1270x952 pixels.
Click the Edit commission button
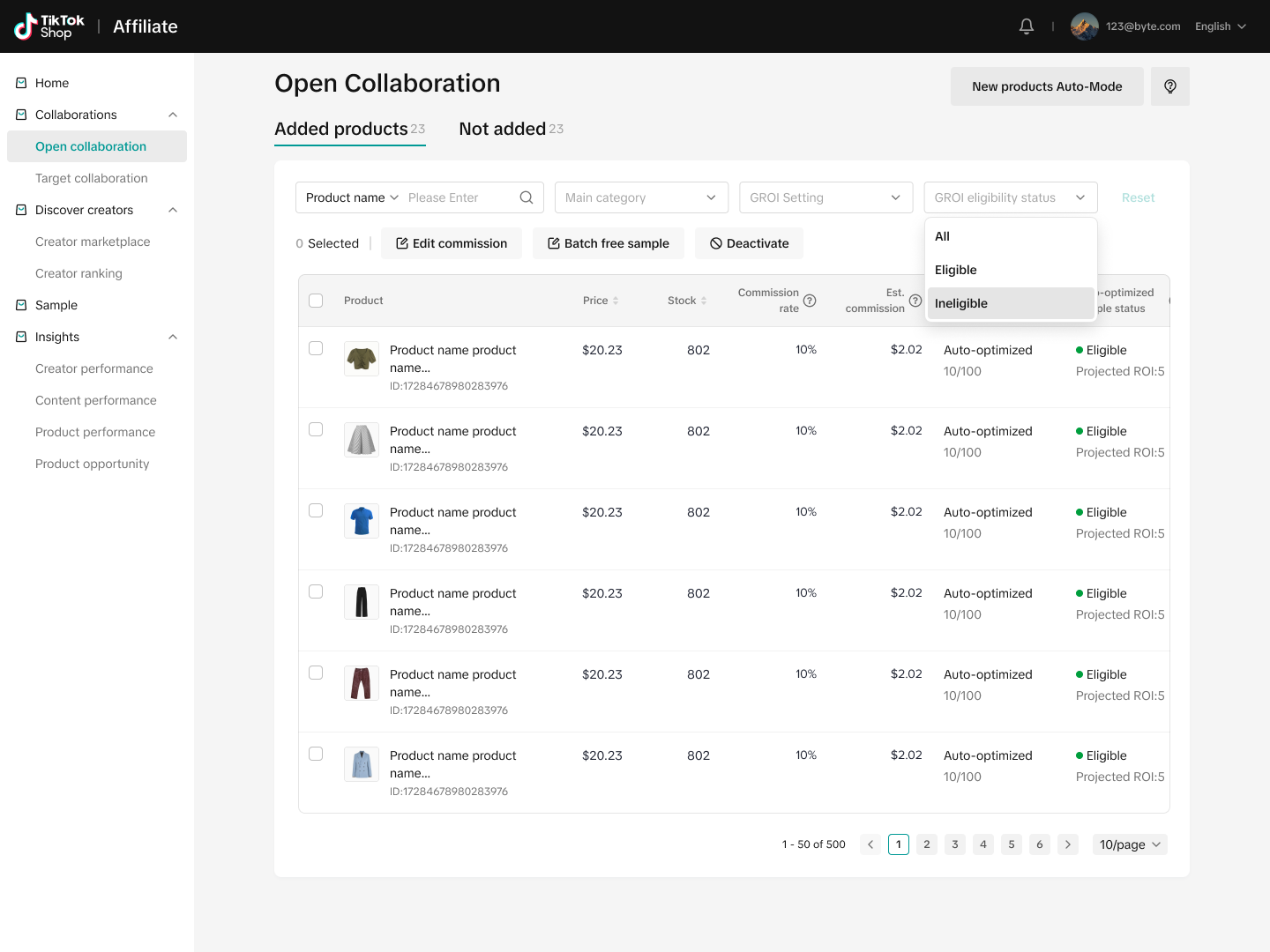coord(452,243)
